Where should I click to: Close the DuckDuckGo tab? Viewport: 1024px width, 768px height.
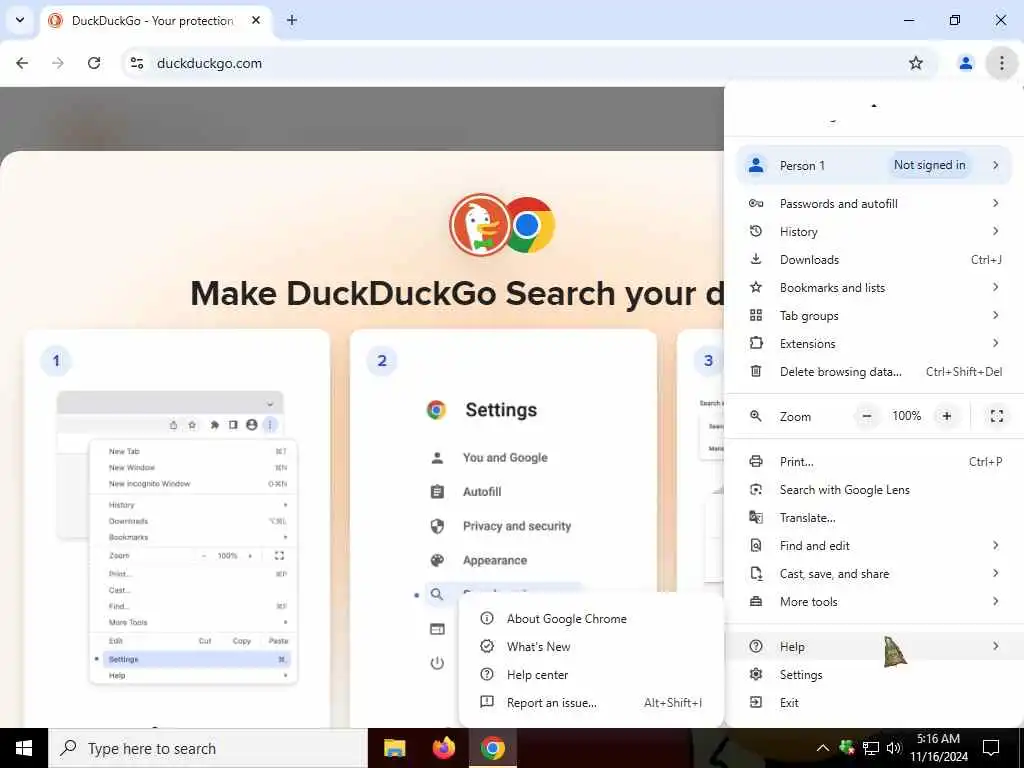(256, 20)
